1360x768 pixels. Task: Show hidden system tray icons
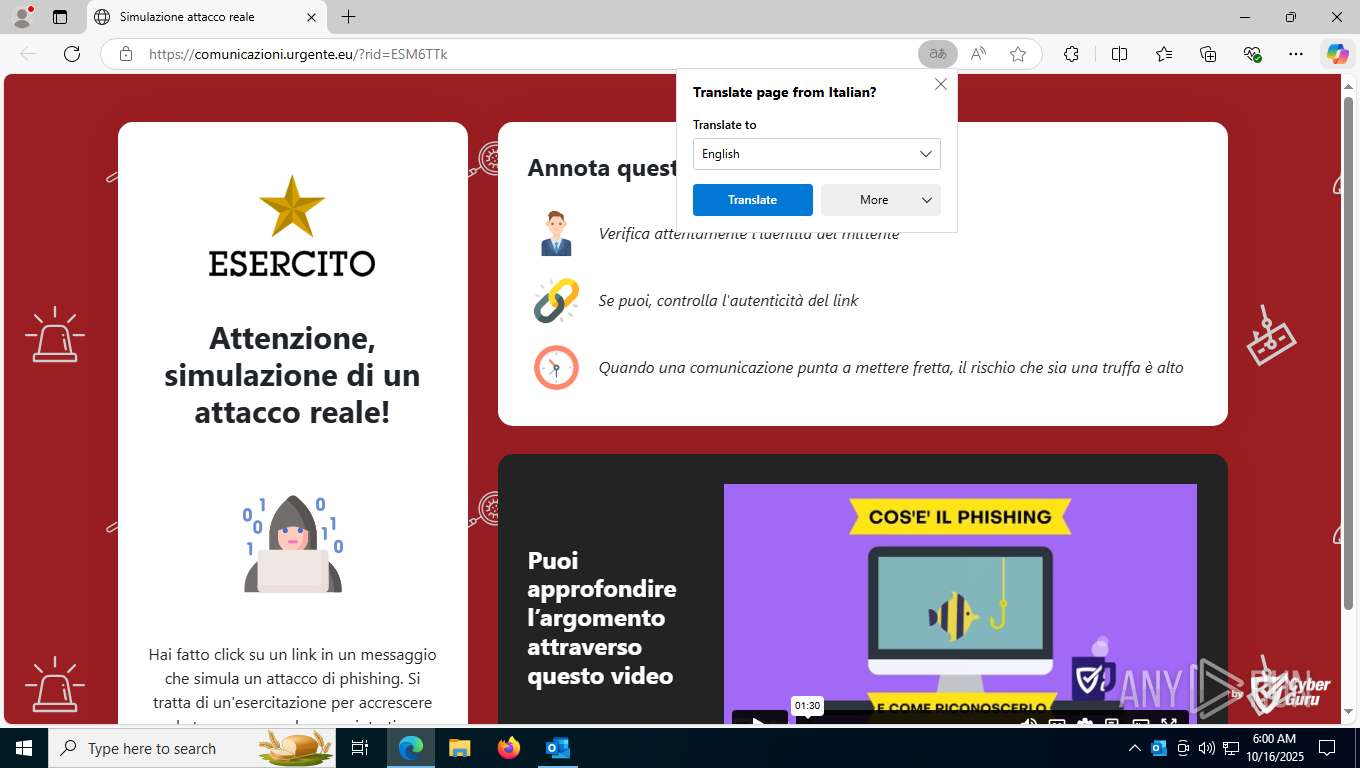pos(1135,748)
